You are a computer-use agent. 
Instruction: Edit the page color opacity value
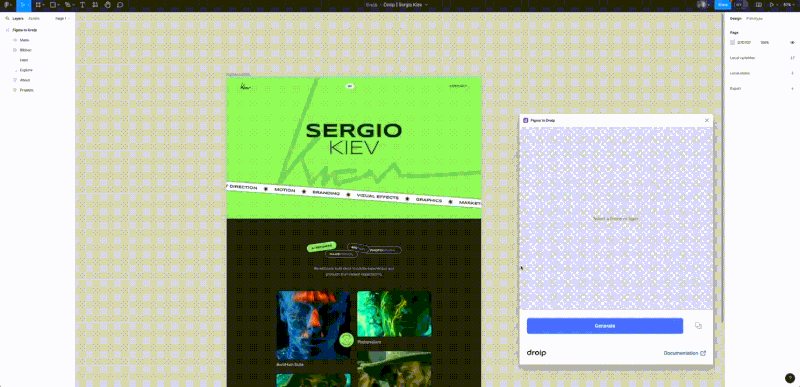[765, 43]
